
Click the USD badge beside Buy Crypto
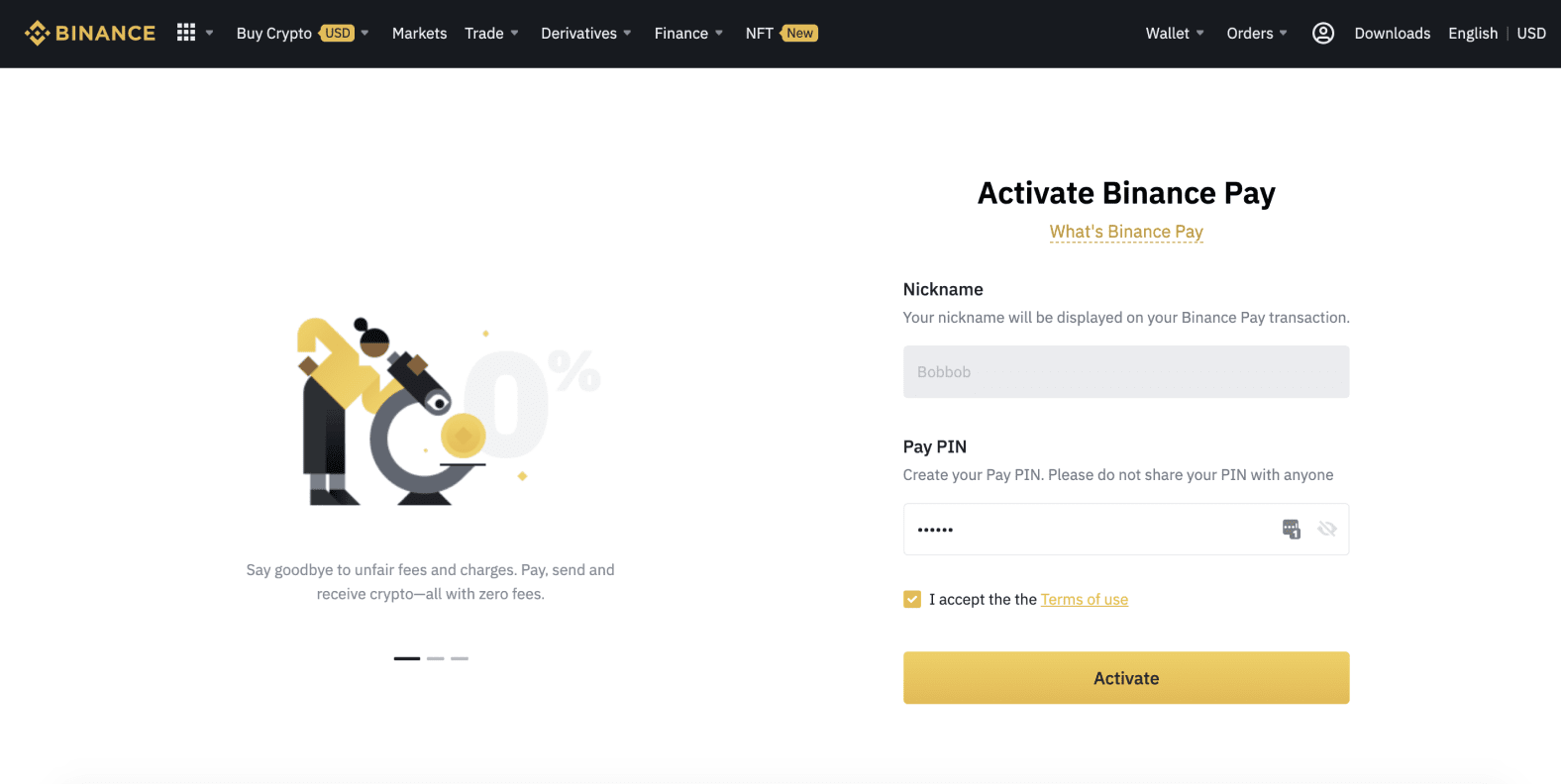338,33
